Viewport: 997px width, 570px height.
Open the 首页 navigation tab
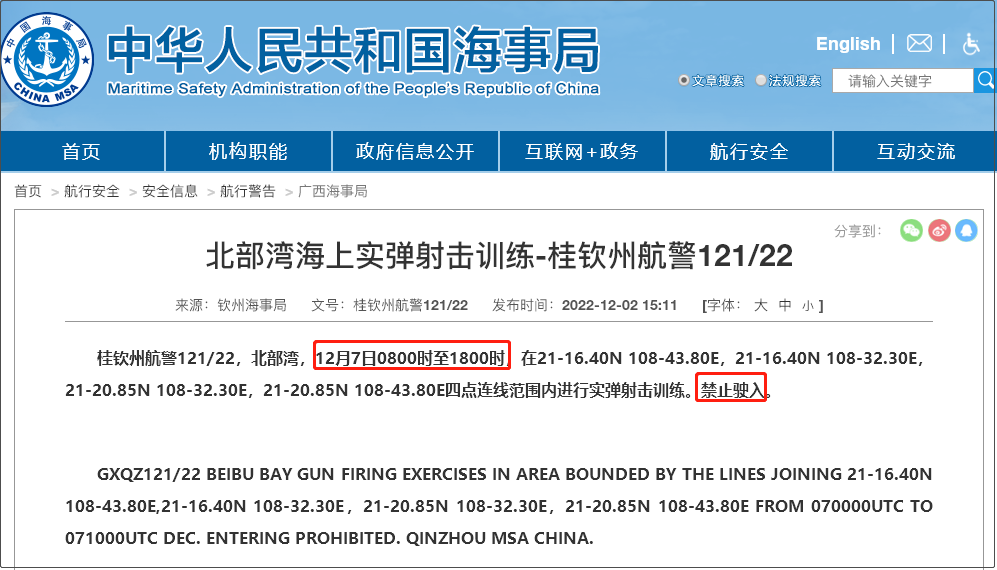pos(82,152)
